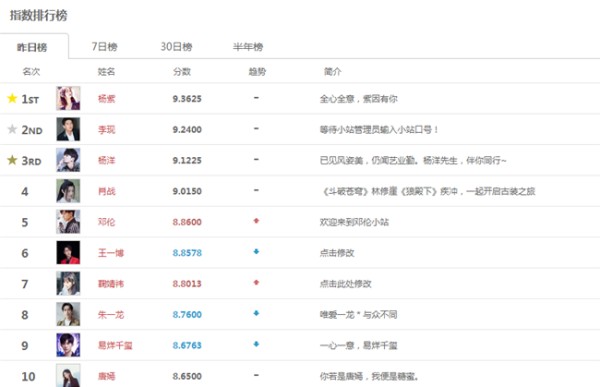Screen dimensions: 600x387
Task: Click the intro text 一心一意，易烊千玺
Action: pyautogui.click(x=359, y=346)
